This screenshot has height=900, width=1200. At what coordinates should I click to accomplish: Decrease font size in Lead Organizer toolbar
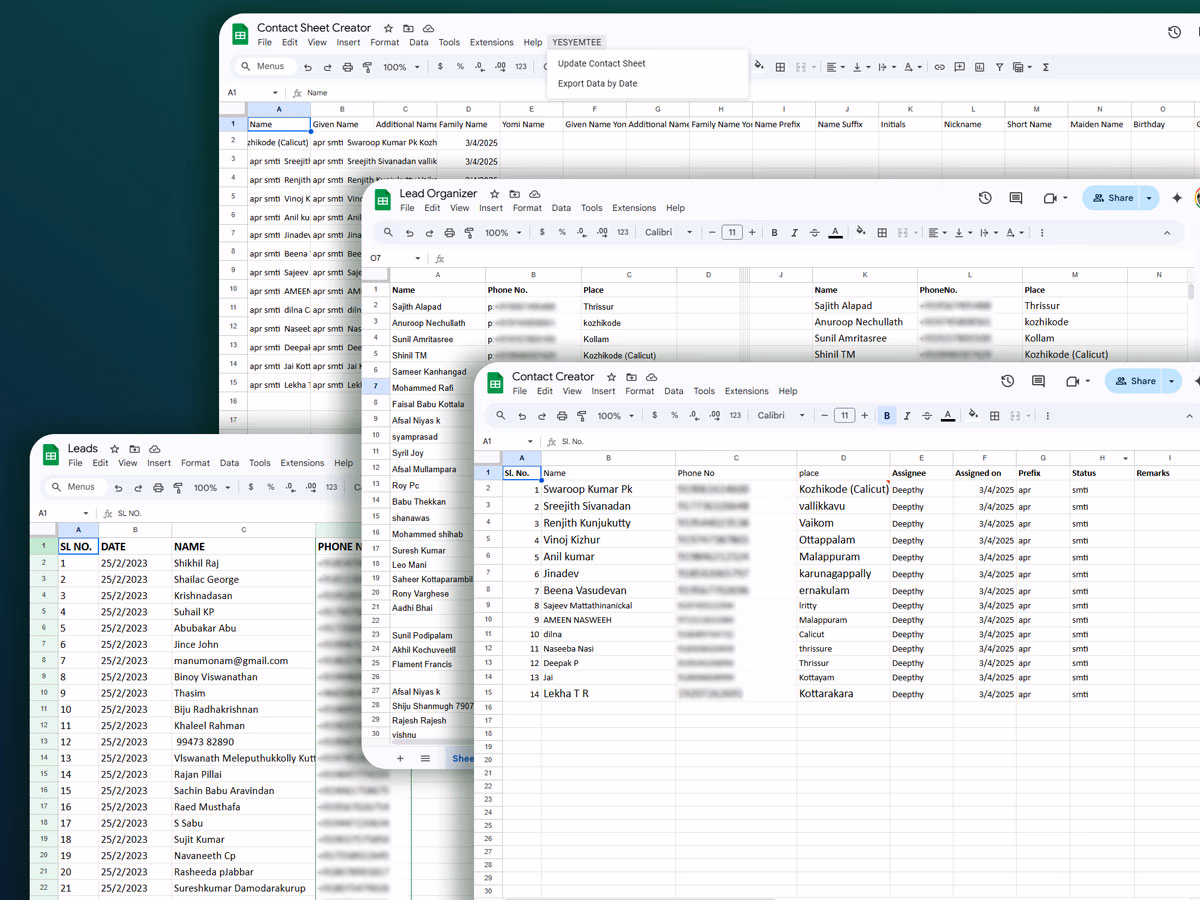[x=712, y=233]
